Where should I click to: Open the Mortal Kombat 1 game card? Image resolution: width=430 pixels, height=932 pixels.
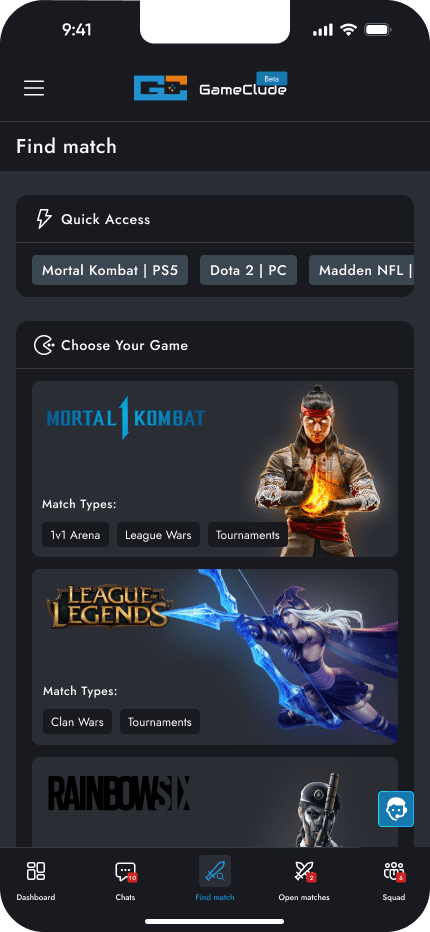[215, 469]
